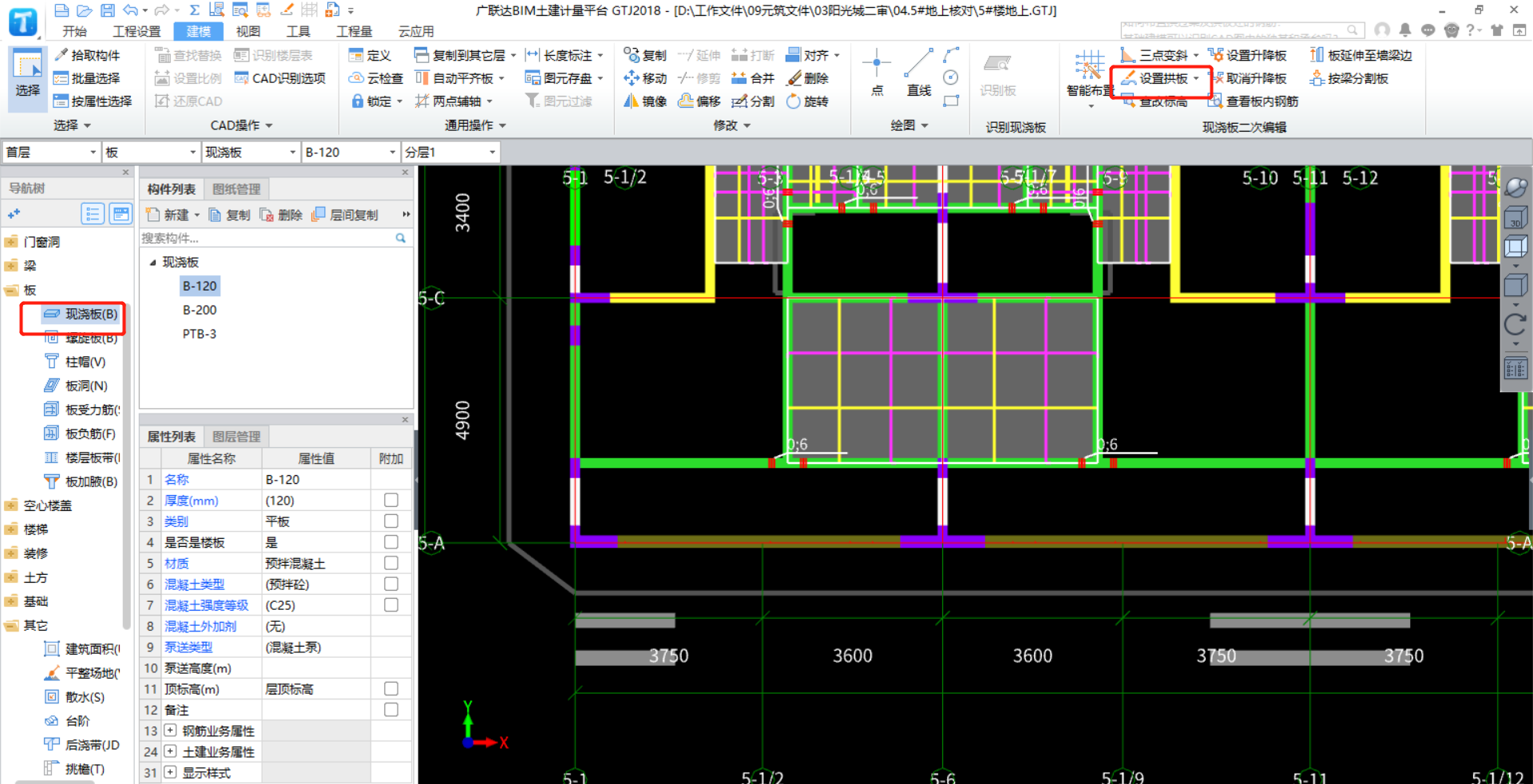The image size is (1533, 784).
Task: Click the 复制 copy tool in 修改 group
Action: click(645, 55)
